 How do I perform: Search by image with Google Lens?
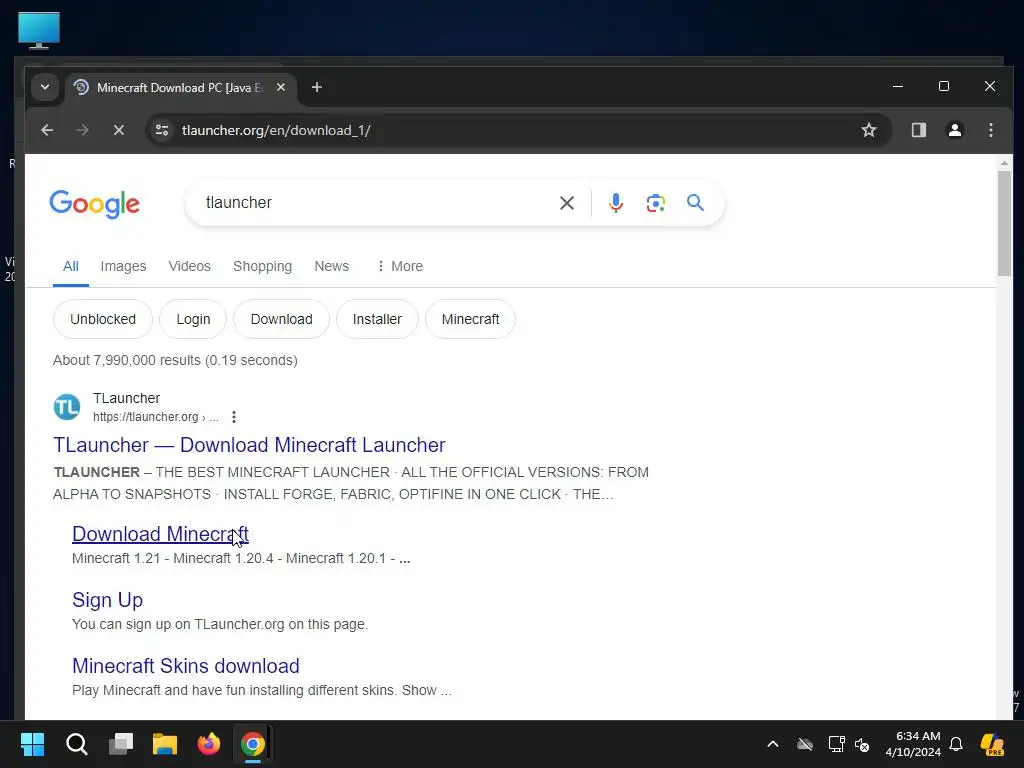(656, 203)
